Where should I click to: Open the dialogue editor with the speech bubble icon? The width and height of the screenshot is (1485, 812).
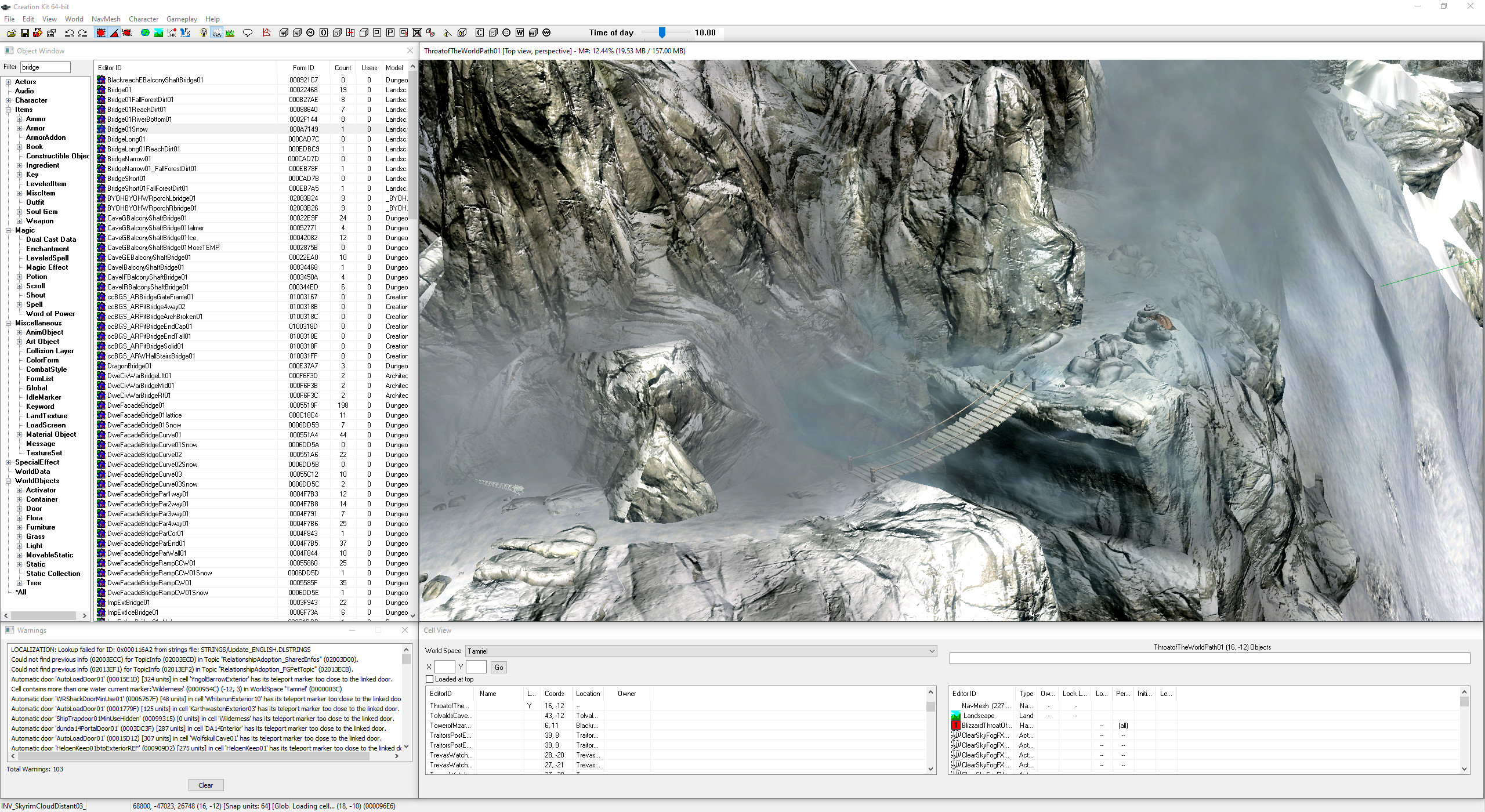pyautogui.click(x=248, y=33)
